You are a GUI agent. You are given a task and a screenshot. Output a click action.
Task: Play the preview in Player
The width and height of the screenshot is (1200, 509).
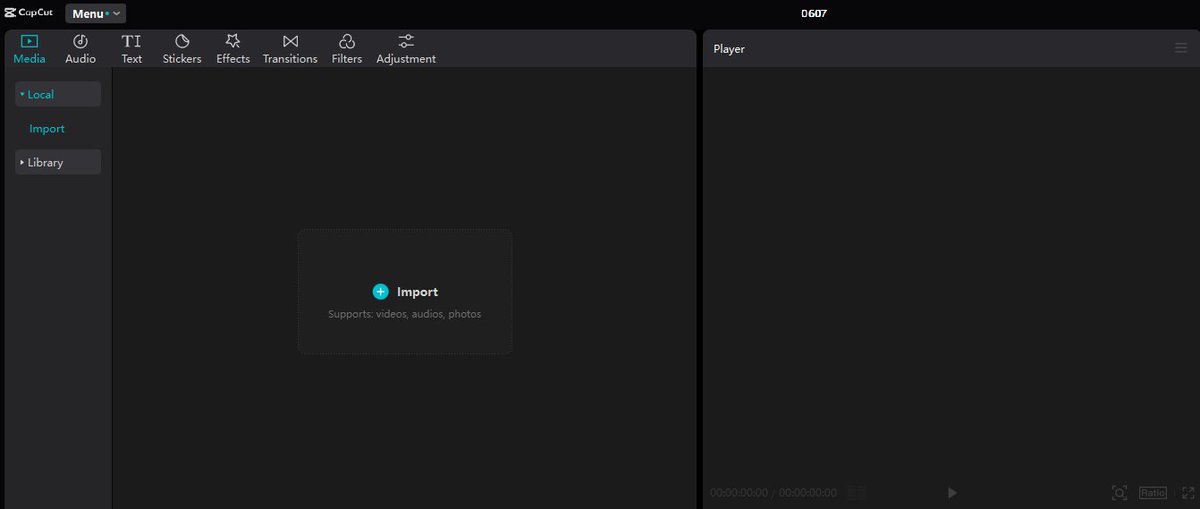952,493
